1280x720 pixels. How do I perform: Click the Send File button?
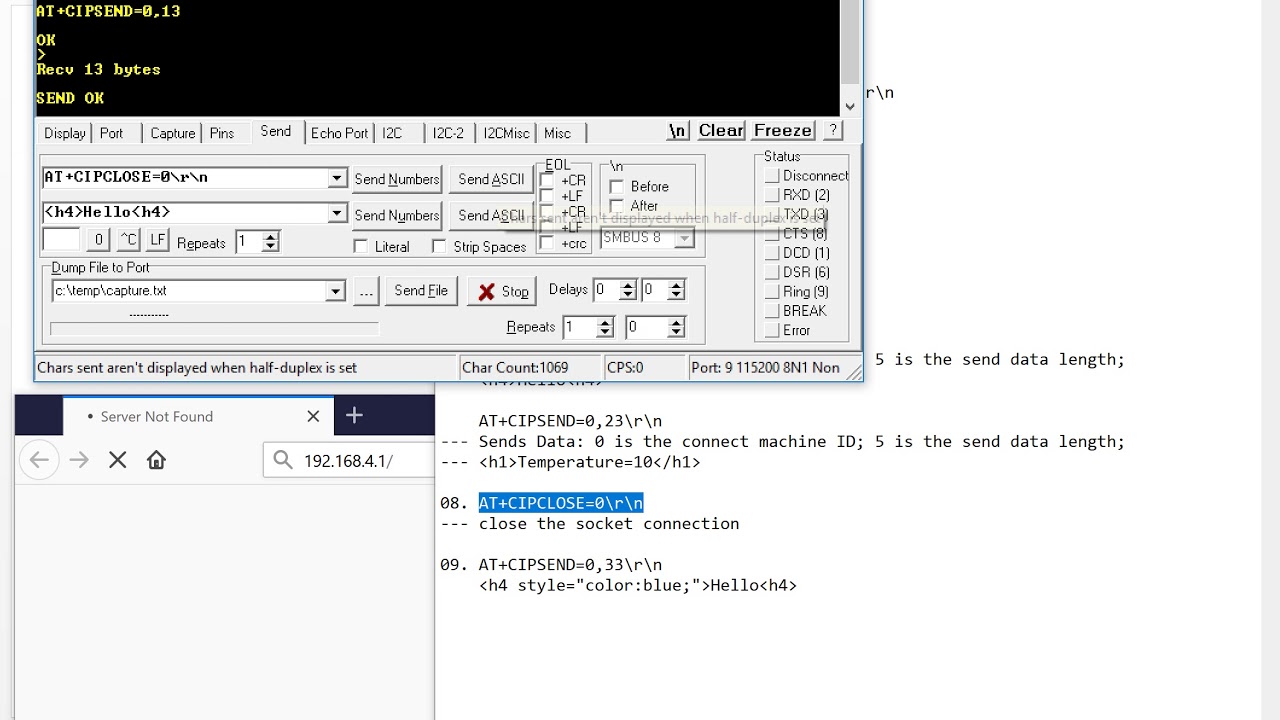pos(421,291)
